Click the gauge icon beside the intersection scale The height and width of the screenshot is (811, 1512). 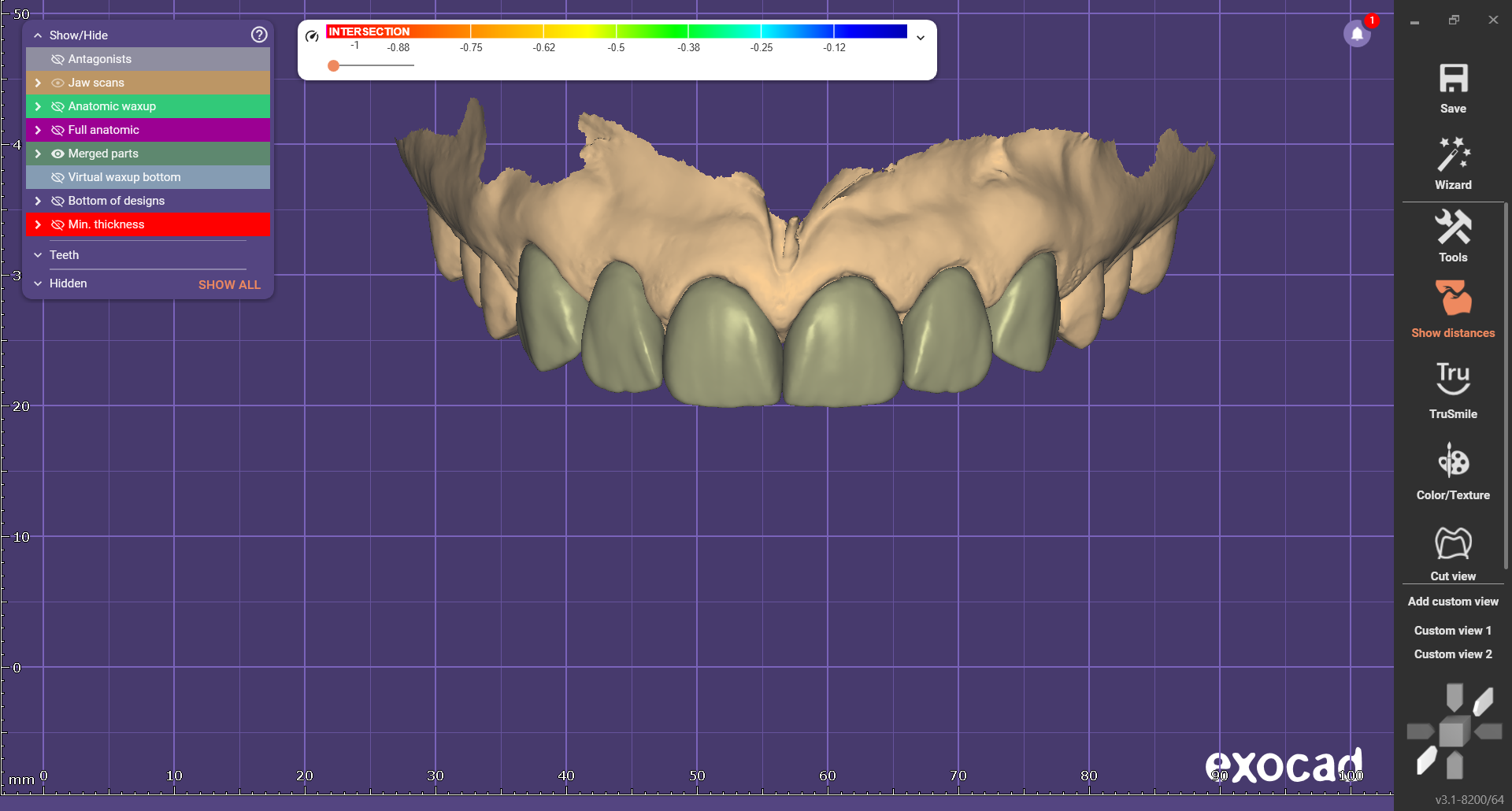click(x=312, y=35)
